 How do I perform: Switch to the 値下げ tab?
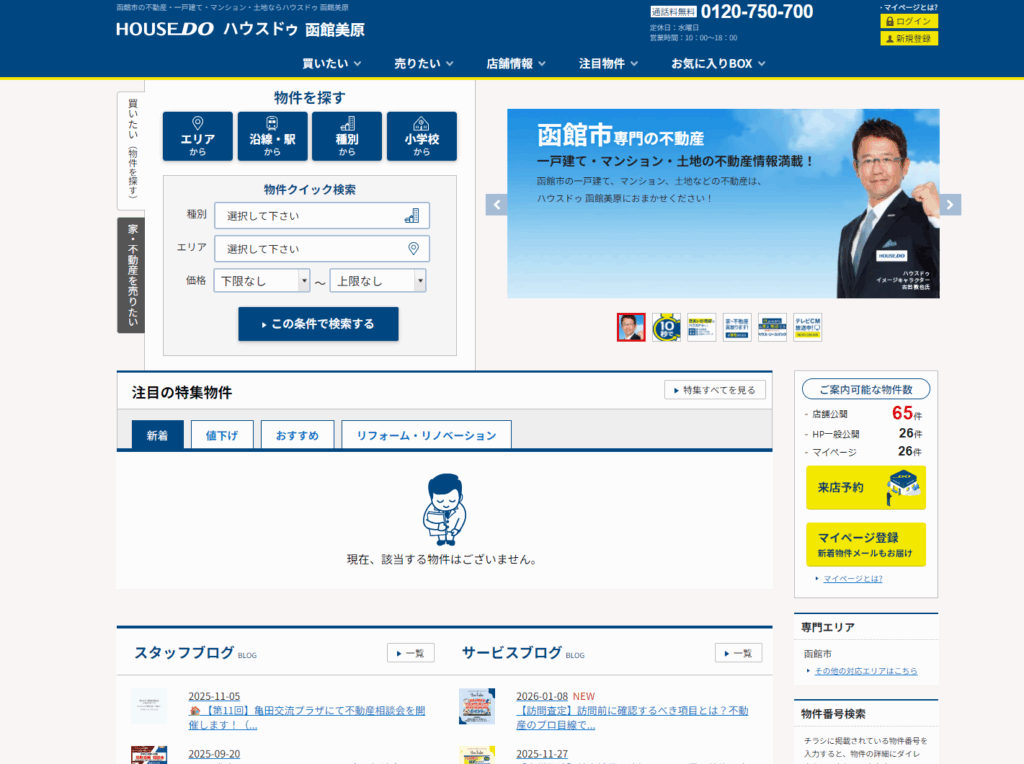pos(222,435)
